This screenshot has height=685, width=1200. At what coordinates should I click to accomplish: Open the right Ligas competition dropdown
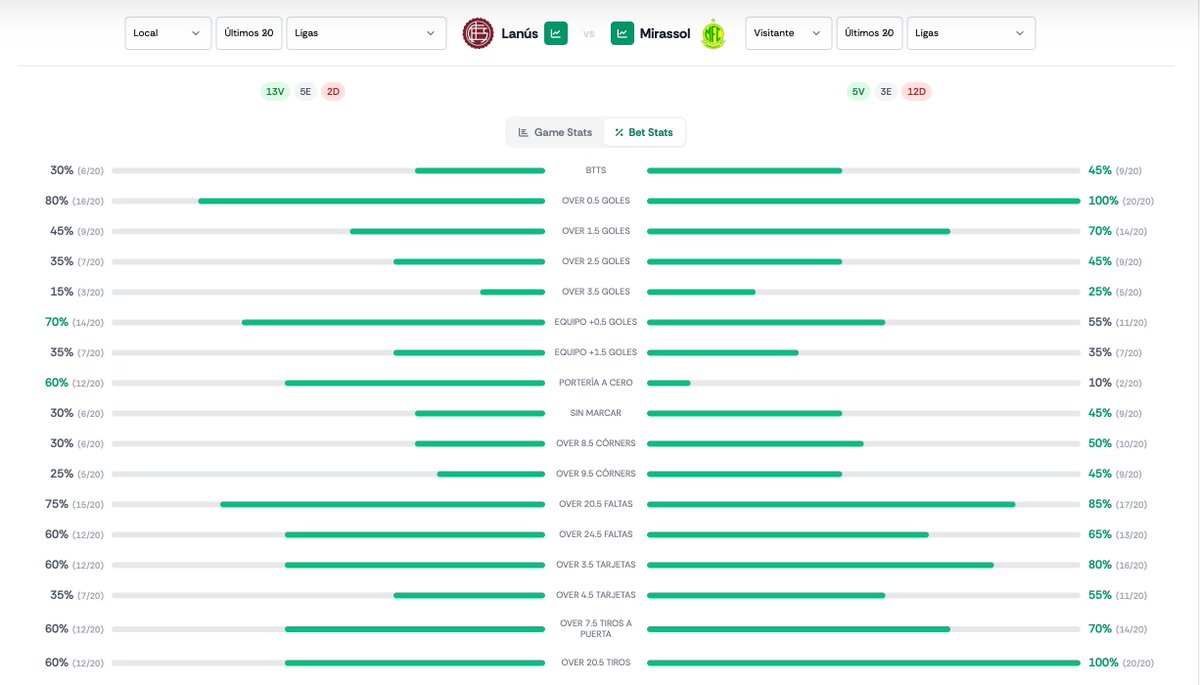coord(971,33)
